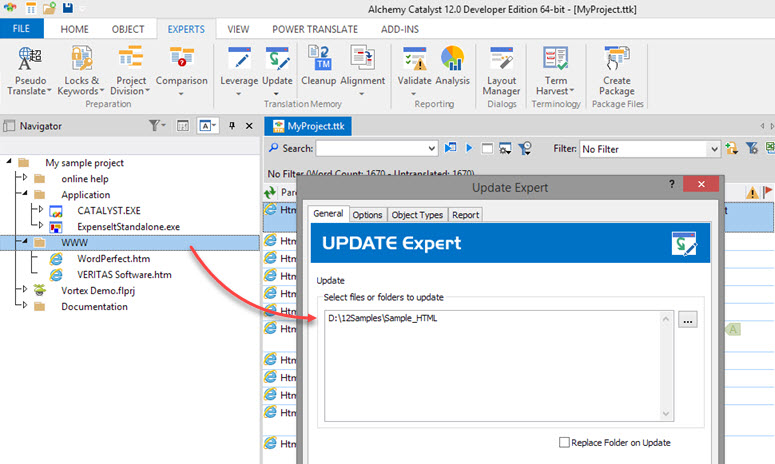The height and width of the screenshot is (464, 775).
Task: Click the file list scrollbar up arrow
Action: pos(666,319)
